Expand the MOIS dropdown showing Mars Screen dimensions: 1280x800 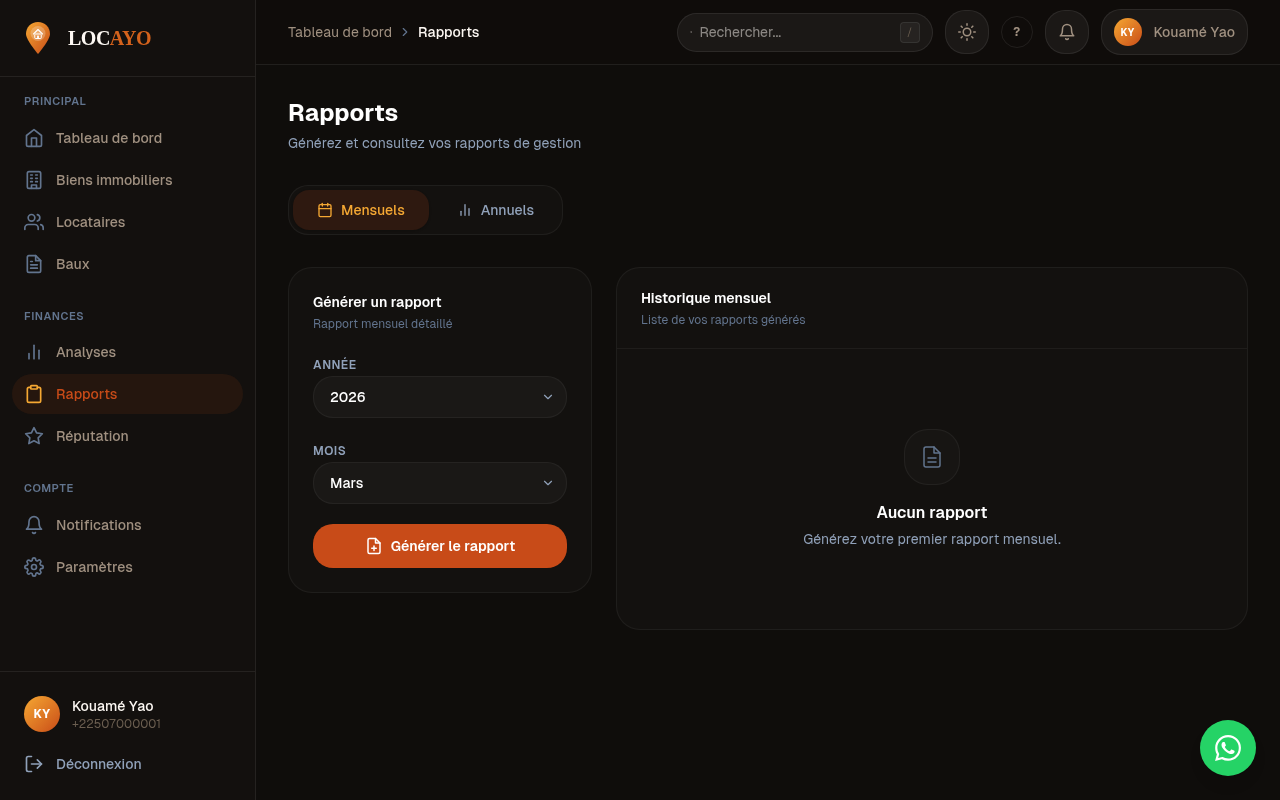pyautogui.click(x=439, y=483)
